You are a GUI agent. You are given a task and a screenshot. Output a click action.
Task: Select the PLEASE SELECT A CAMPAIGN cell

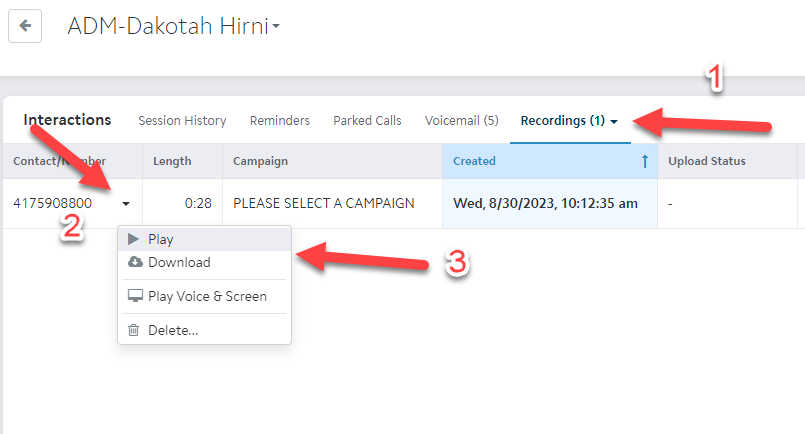(x=323, y=203)
